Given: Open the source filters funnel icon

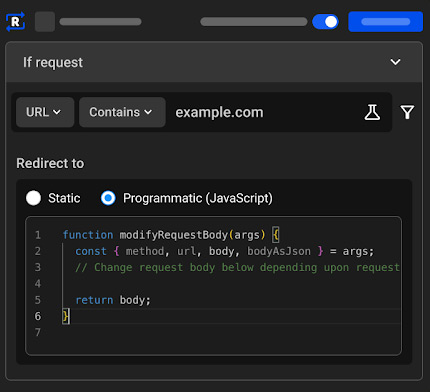Looking at the screenshot, I should (x=407, y=112).
